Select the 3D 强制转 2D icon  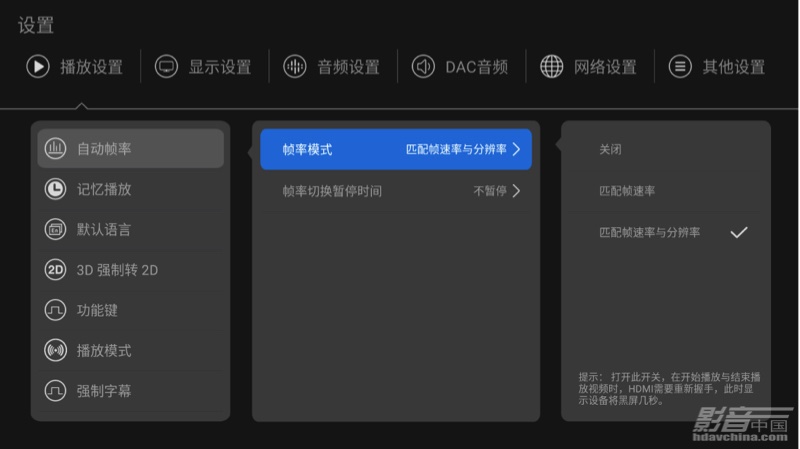click(55, 270)
